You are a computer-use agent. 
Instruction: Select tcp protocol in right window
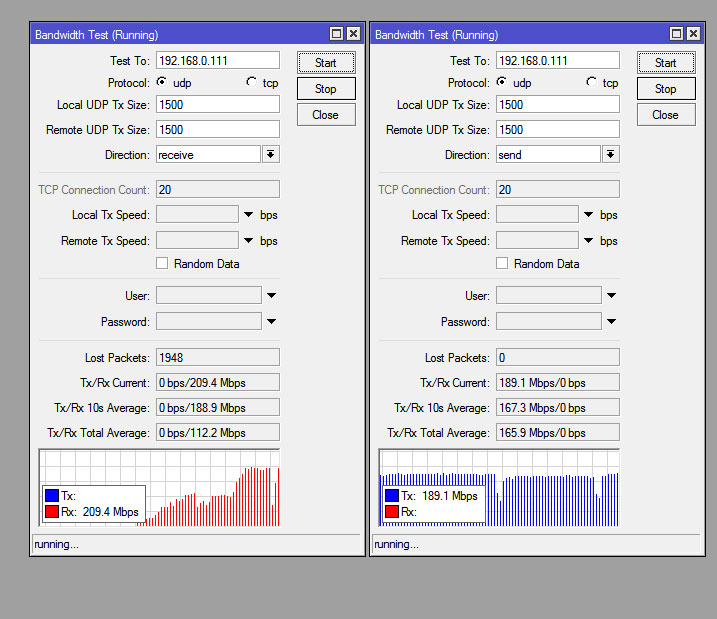[592, 82]
